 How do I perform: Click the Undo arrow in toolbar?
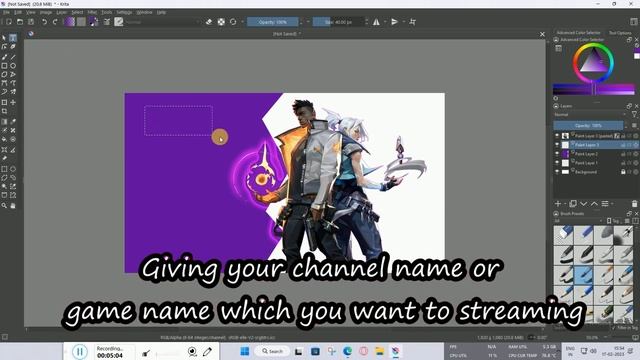pyautogui.click(x=44, y=22)
